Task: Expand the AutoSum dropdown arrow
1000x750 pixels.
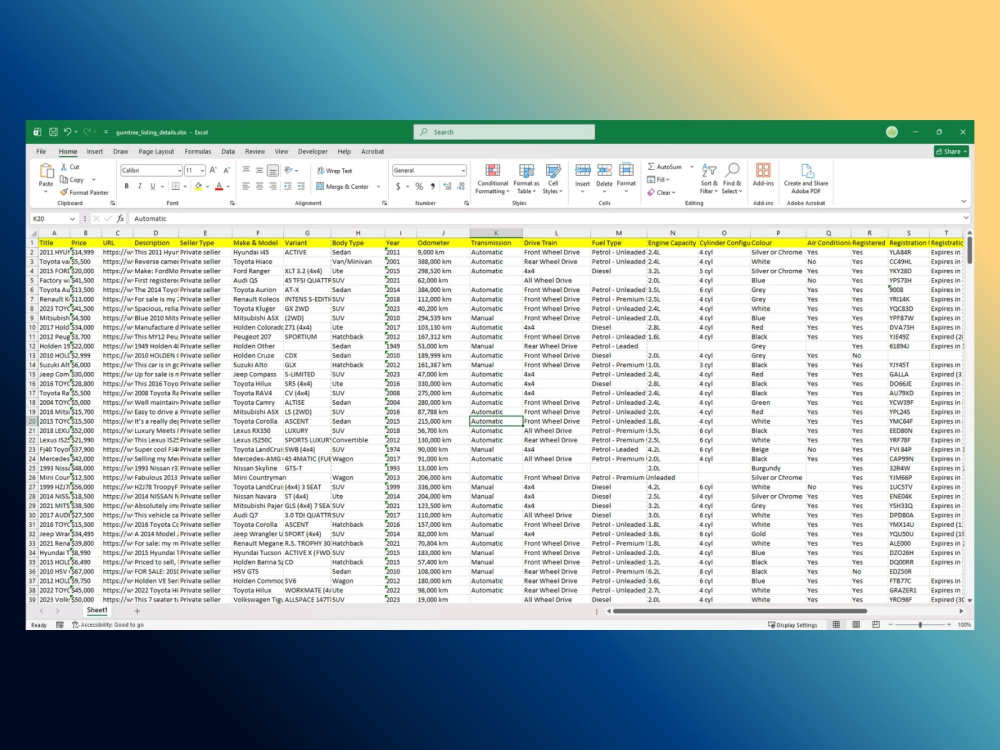Action: (691, 166)
